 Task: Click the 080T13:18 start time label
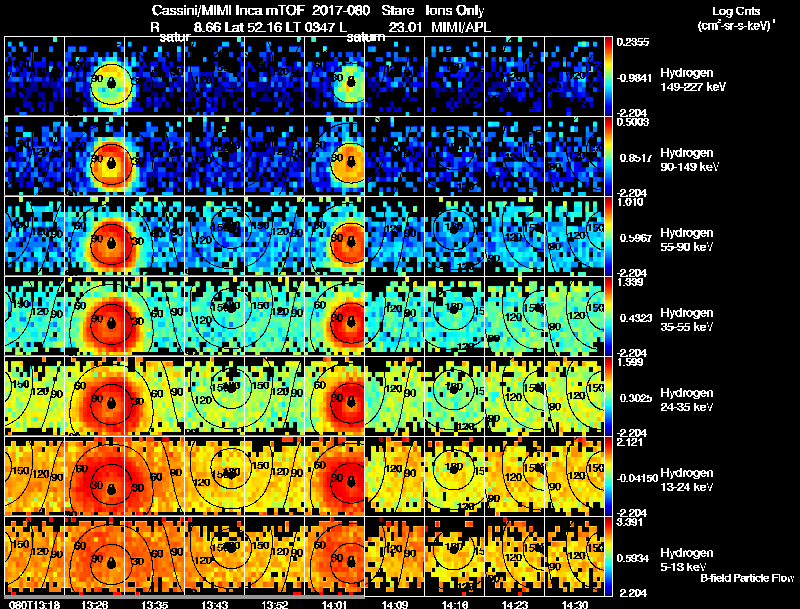point(34,604)
